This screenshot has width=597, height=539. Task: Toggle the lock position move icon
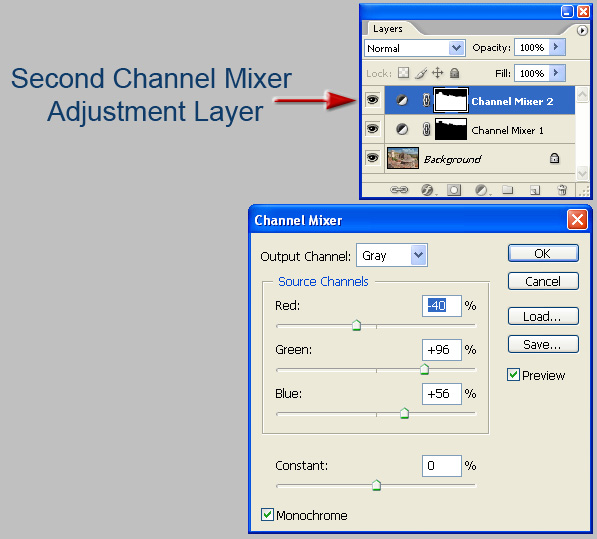(437, 73)
